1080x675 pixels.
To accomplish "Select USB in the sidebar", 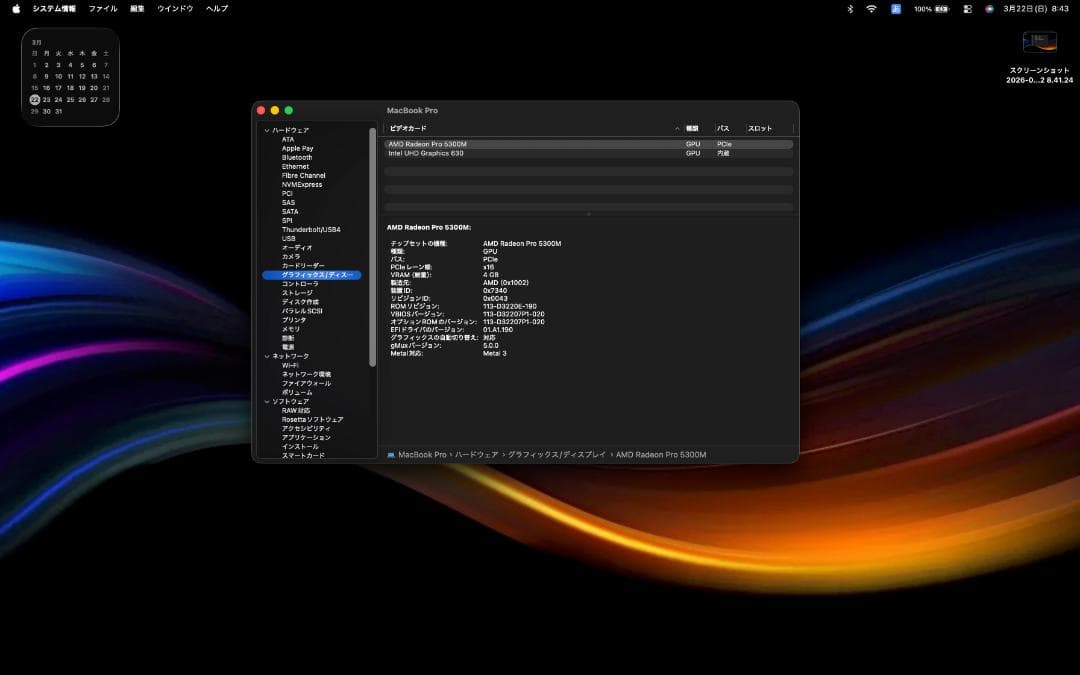I will pyautogui.click(x=289, y=238).
